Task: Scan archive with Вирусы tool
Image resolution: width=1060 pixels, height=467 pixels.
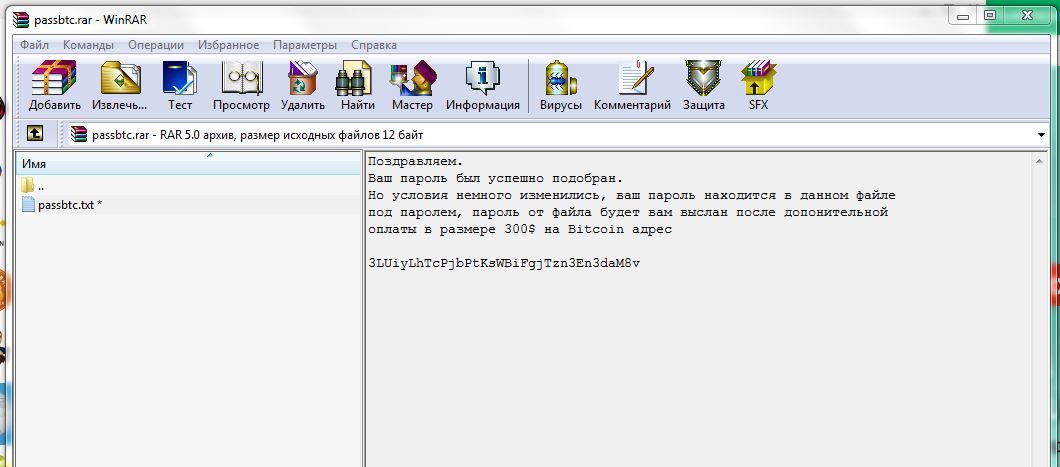Action: click(560, 85)
